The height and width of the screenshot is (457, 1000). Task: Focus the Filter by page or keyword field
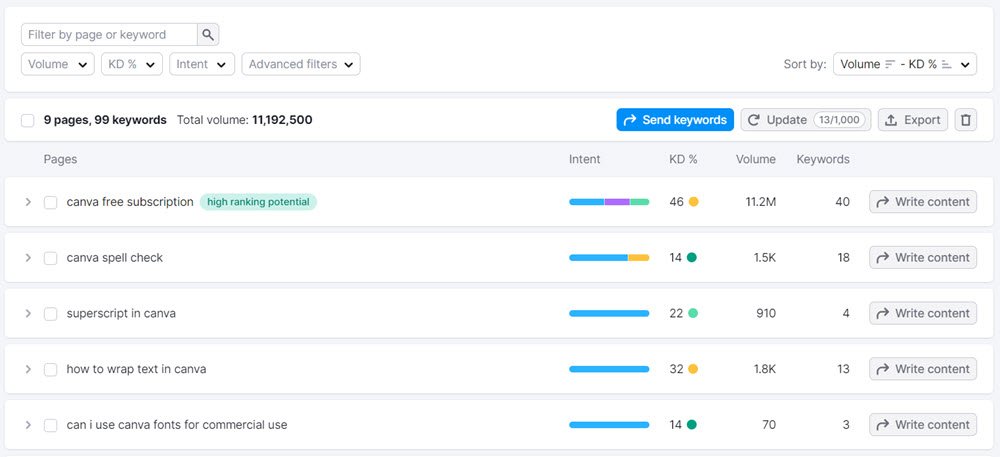pyautogui.click(x=108, y=35)
